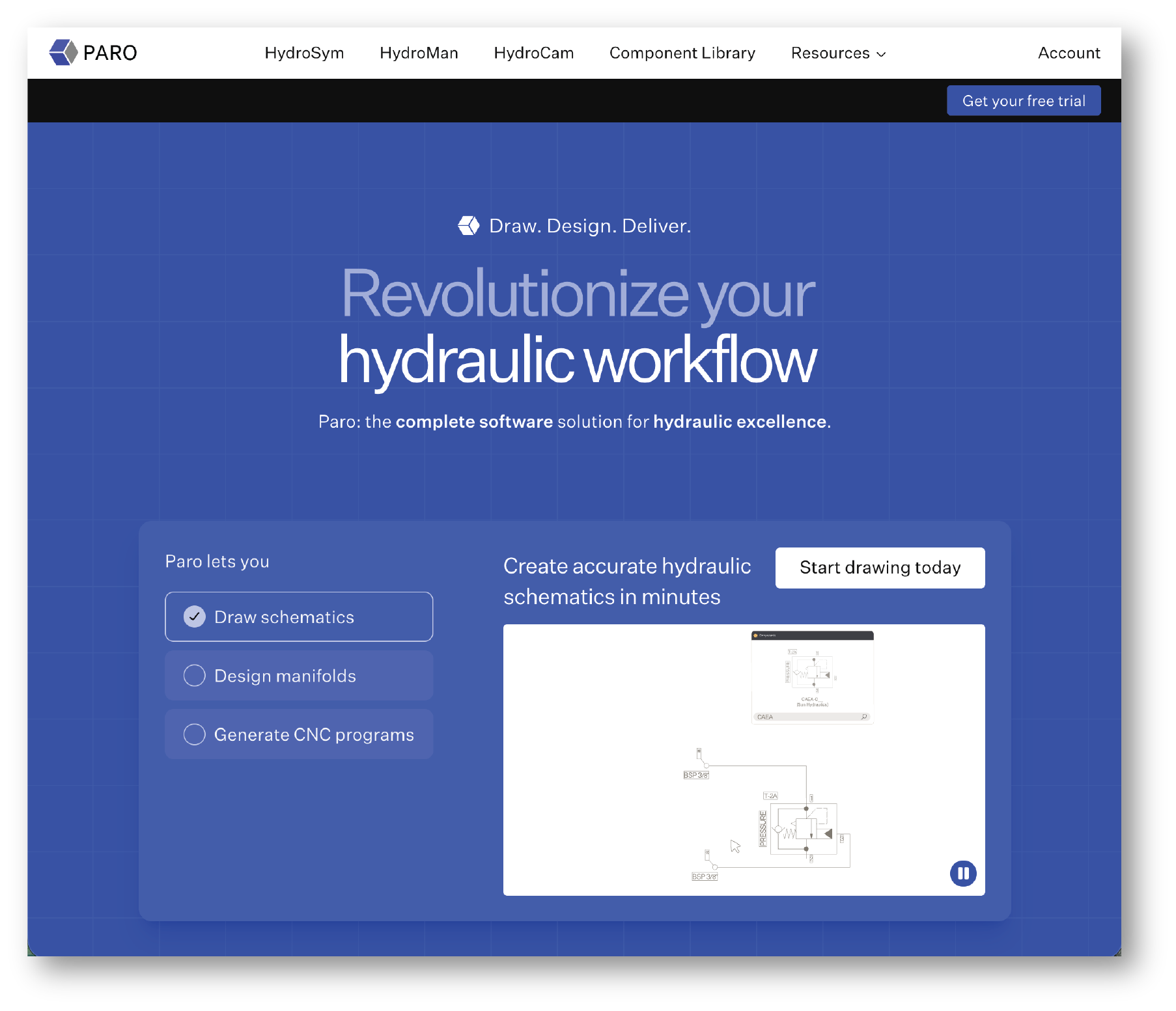
Task: Open Component Library from navigation
Action: [x=682, y=53]
